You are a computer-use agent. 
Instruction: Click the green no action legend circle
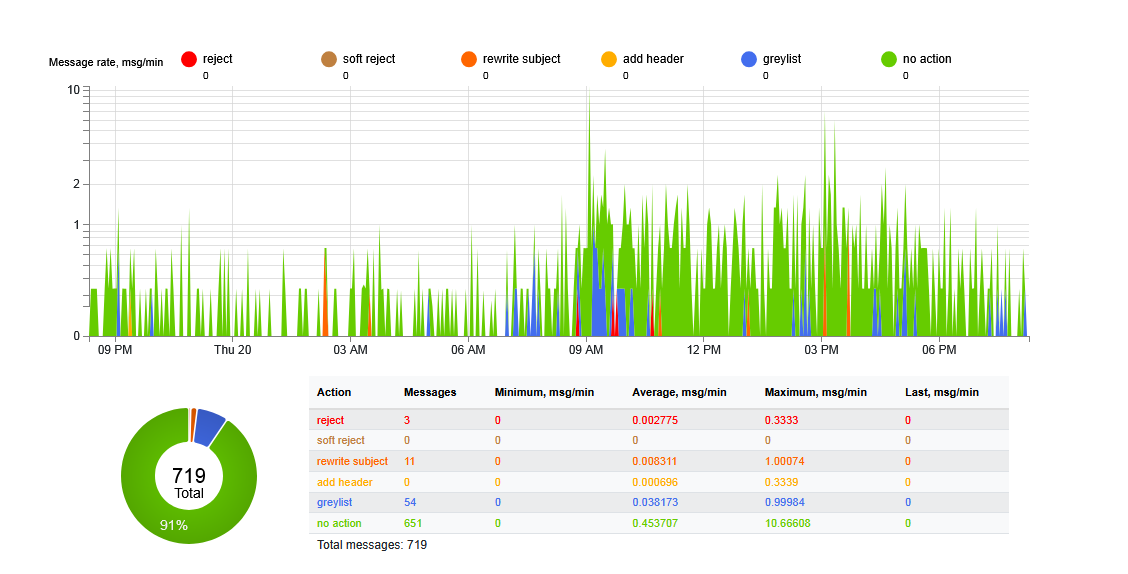pyautogui.click(x=889, y=59)
